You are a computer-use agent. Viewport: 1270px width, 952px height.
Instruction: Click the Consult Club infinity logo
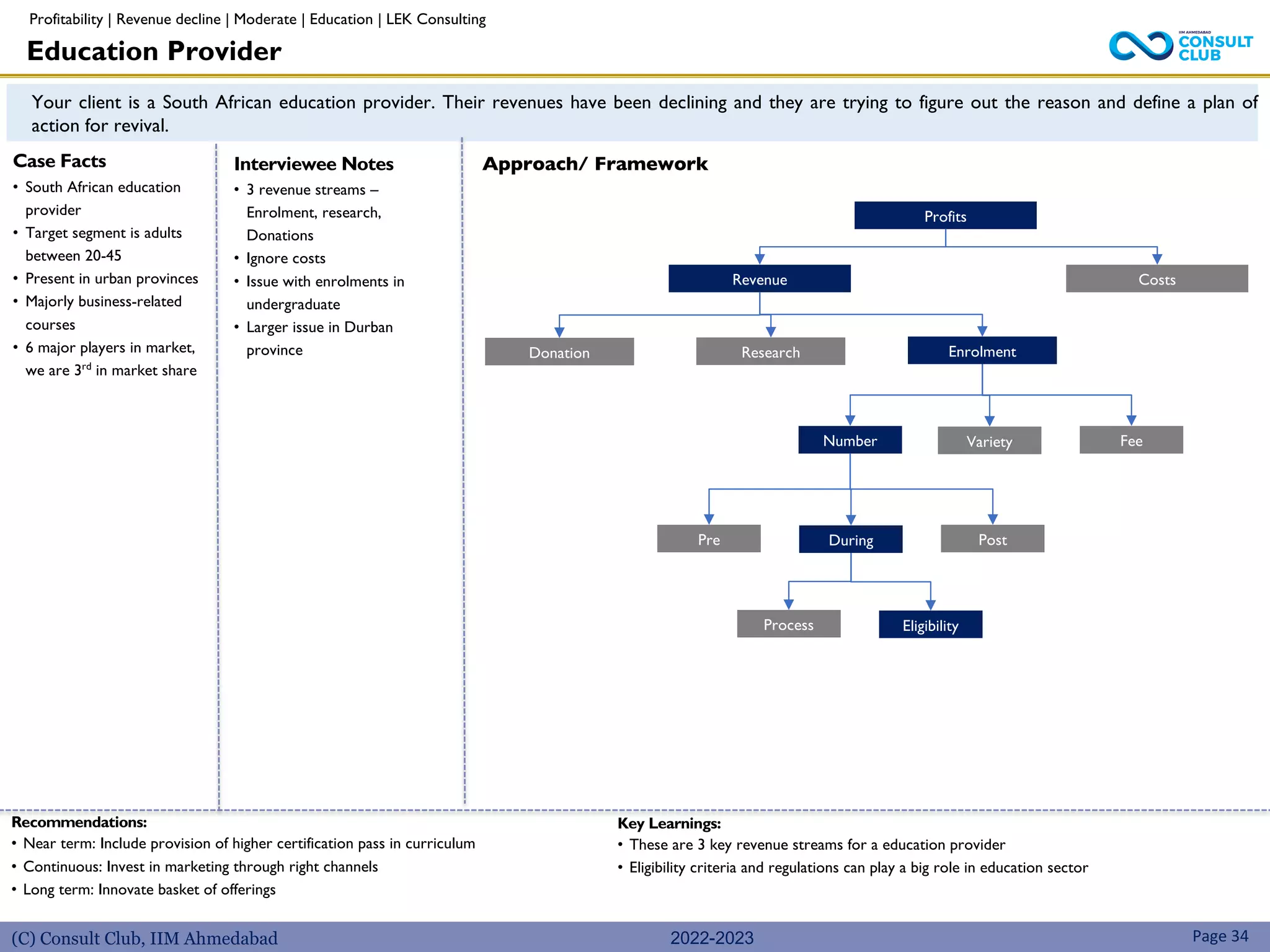pyautogui.click(x=1140, y=46)
